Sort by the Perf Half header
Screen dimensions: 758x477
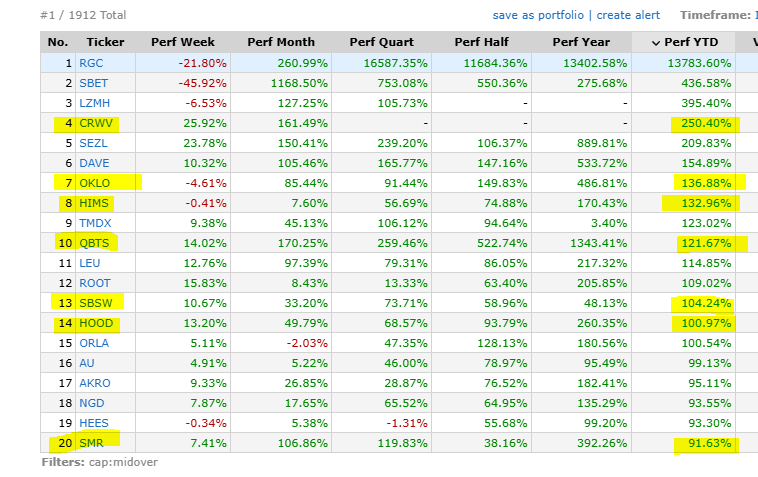click(x=481, y=42)
